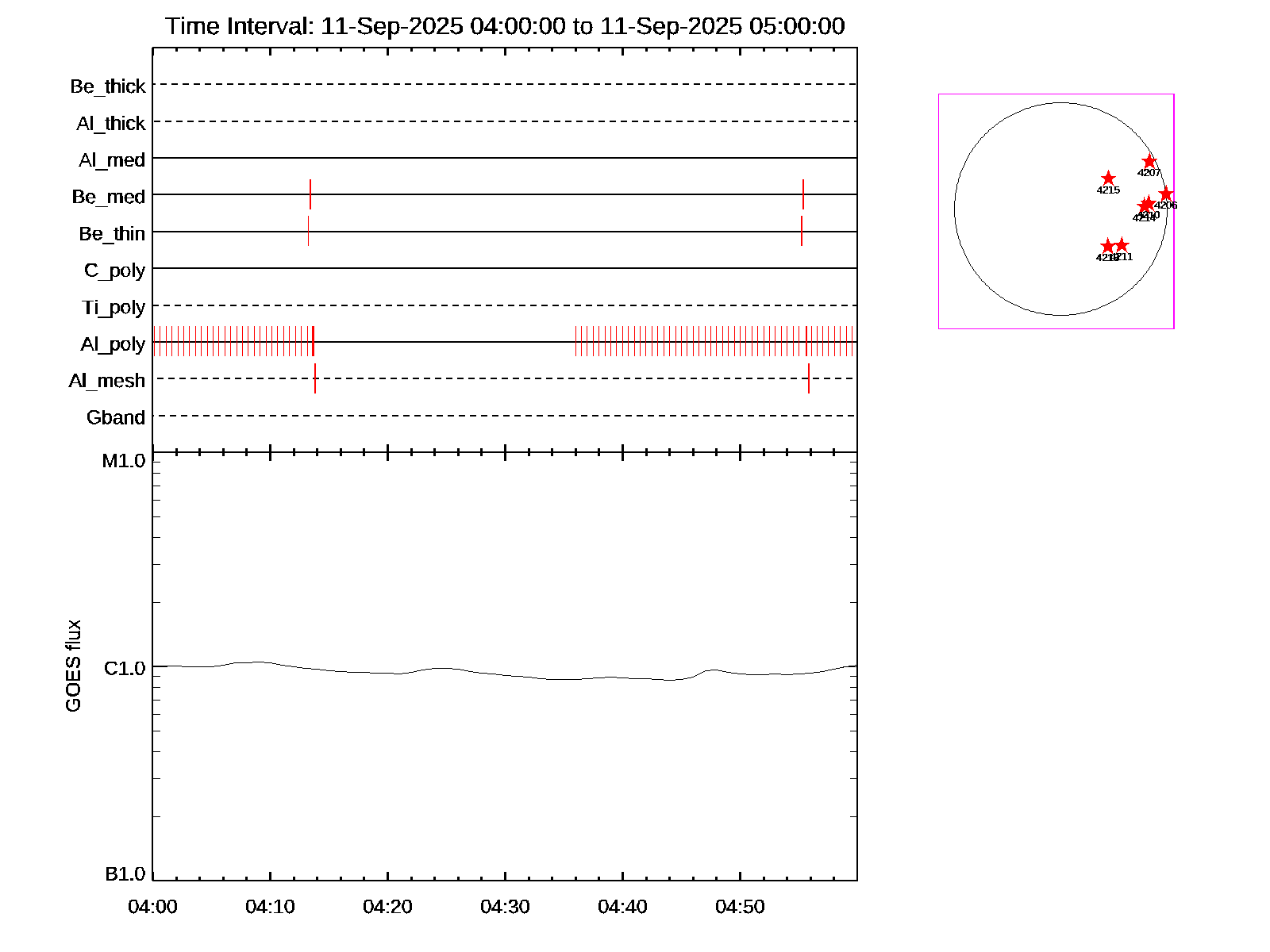Click the C_poly filter label
Image resolution: width=1270 pixels, height=952 pixels.
[114, 271]
